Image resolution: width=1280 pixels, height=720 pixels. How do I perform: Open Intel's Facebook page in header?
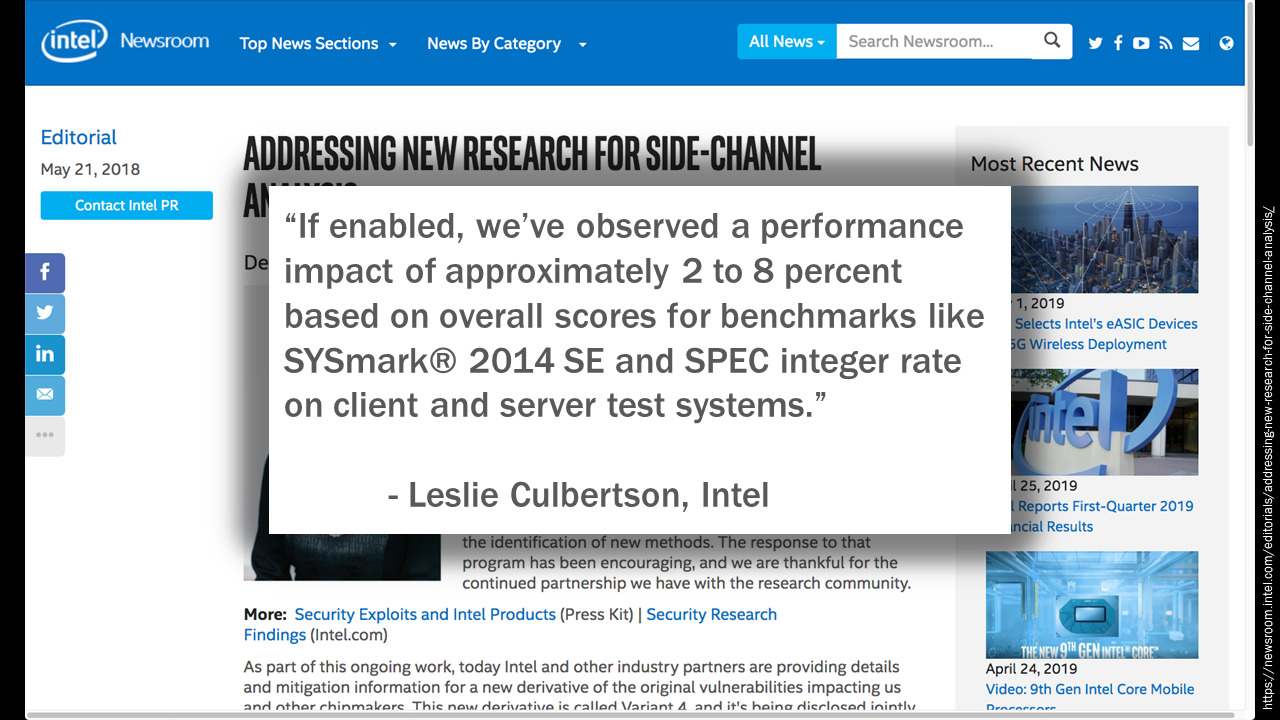coord(1118,43)
